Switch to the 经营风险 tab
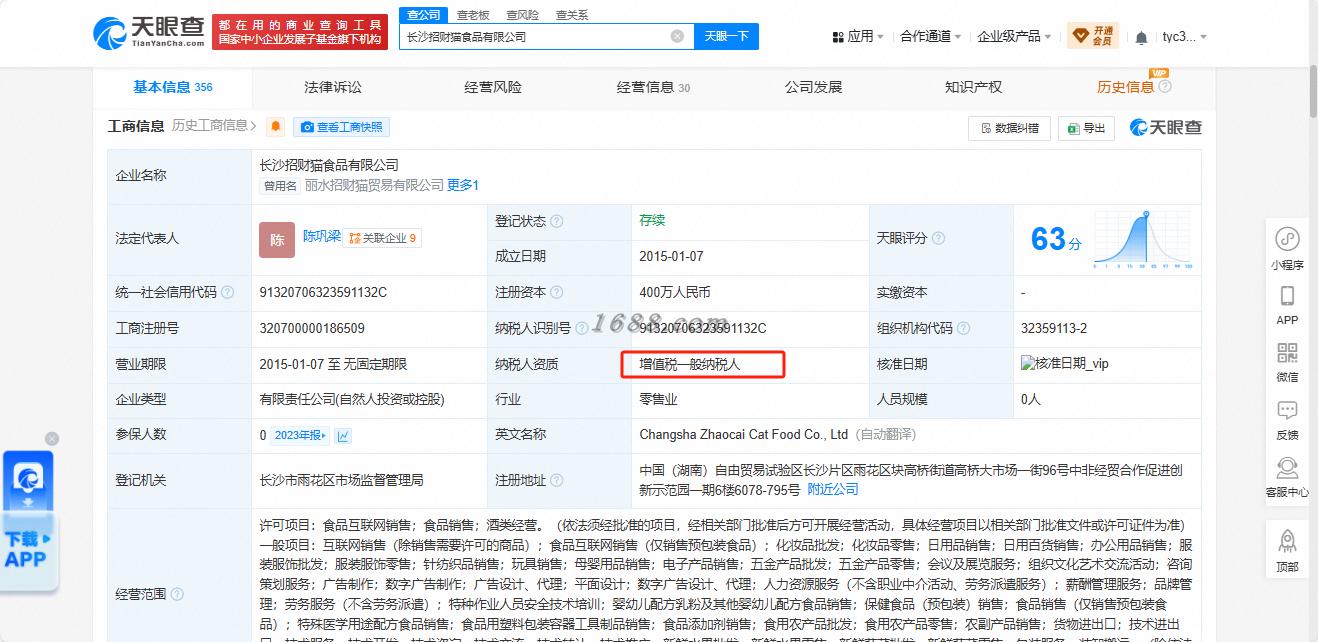 point(493,87)
